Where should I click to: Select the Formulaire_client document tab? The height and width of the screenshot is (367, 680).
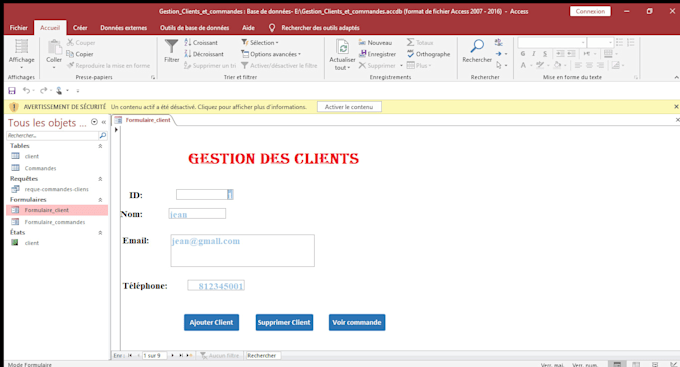144,120
